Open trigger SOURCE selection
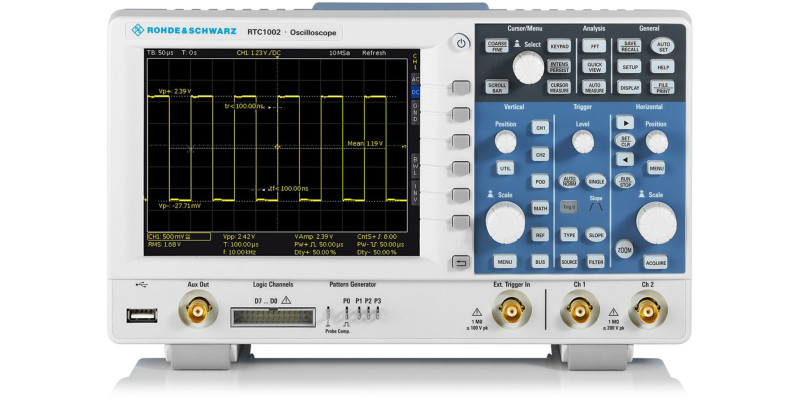 coord(569,262)
